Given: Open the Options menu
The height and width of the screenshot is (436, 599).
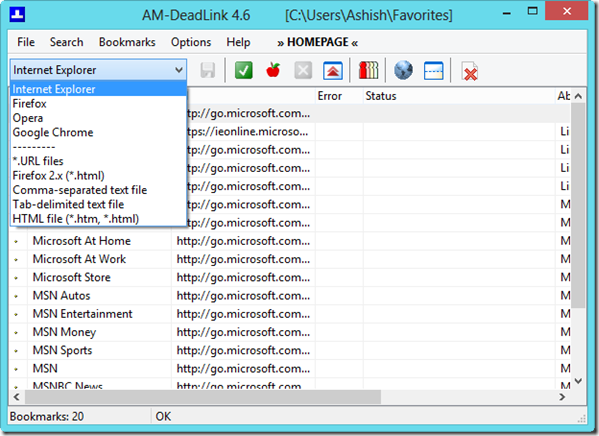Looking at the screenshot, I should tap(191, 42).
